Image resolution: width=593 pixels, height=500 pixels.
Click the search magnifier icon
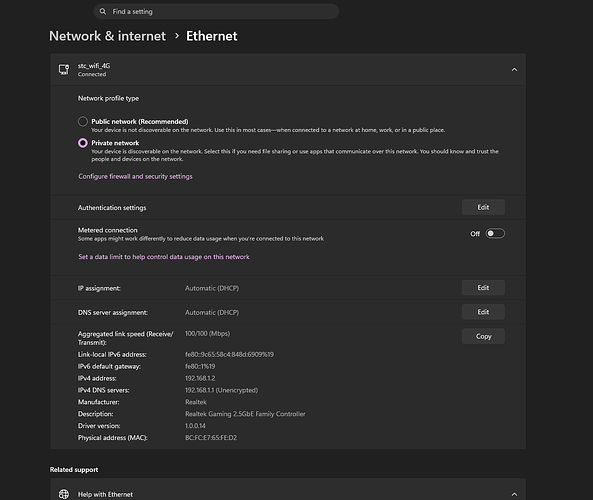coord(102,11)
